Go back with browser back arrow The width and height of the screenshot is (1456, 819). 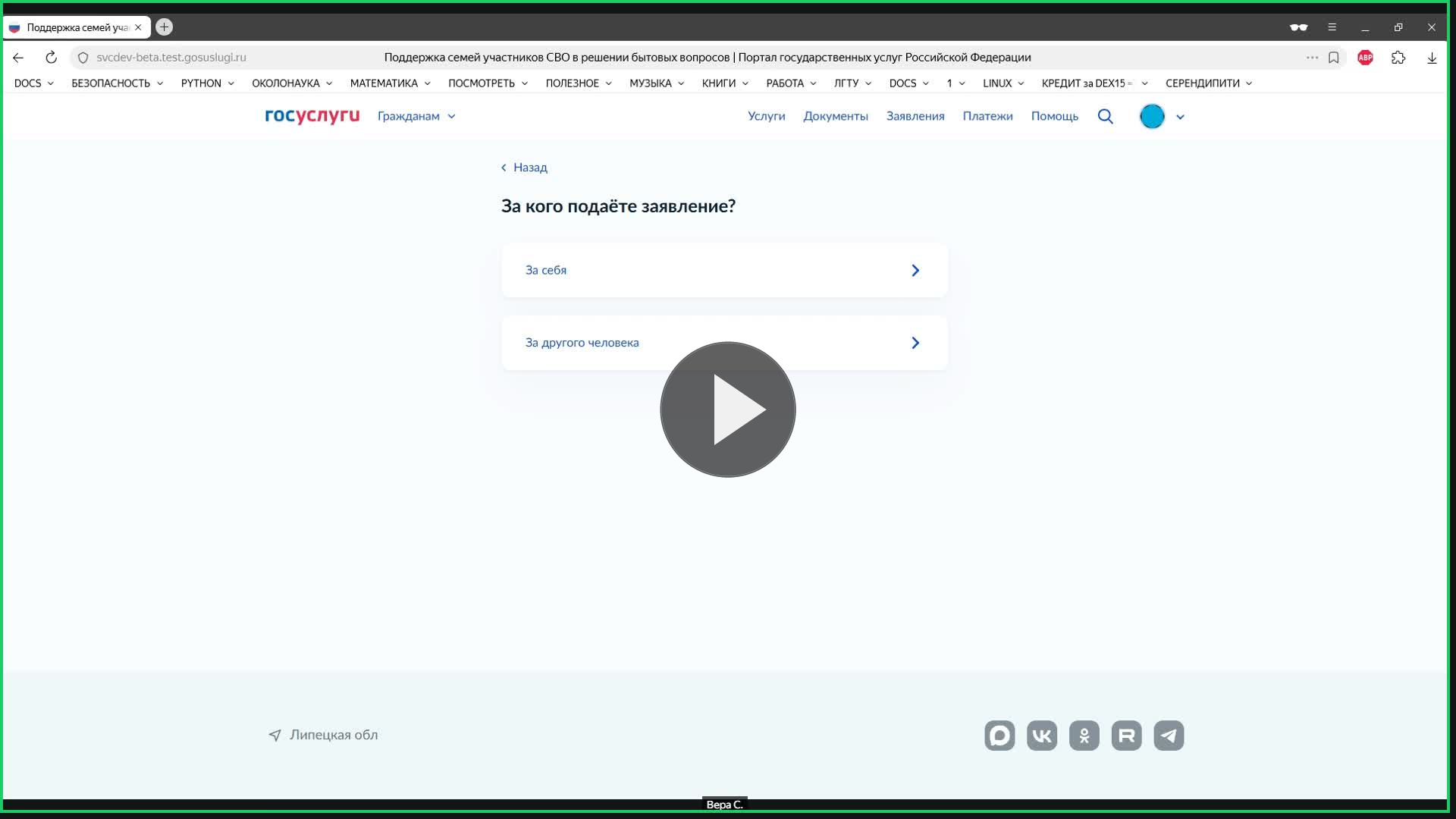pos(18,58)
